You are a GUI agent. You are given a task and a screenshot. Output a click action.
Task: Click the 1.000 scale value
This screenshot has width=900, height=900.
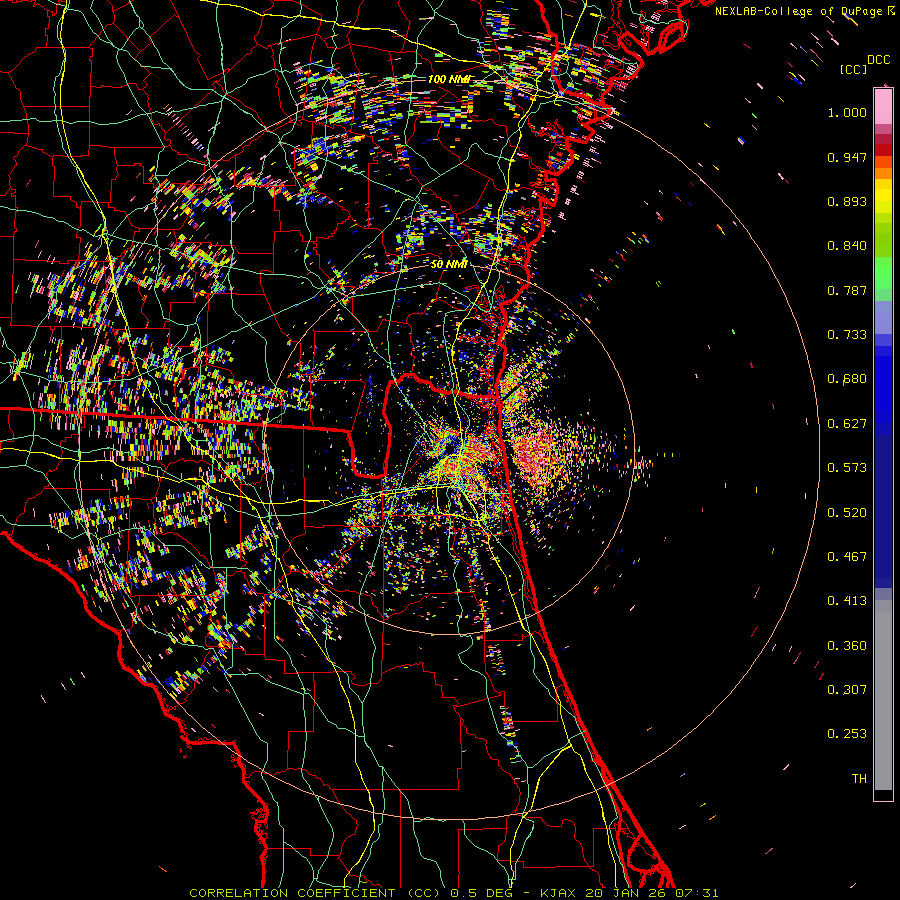(847, 112)
